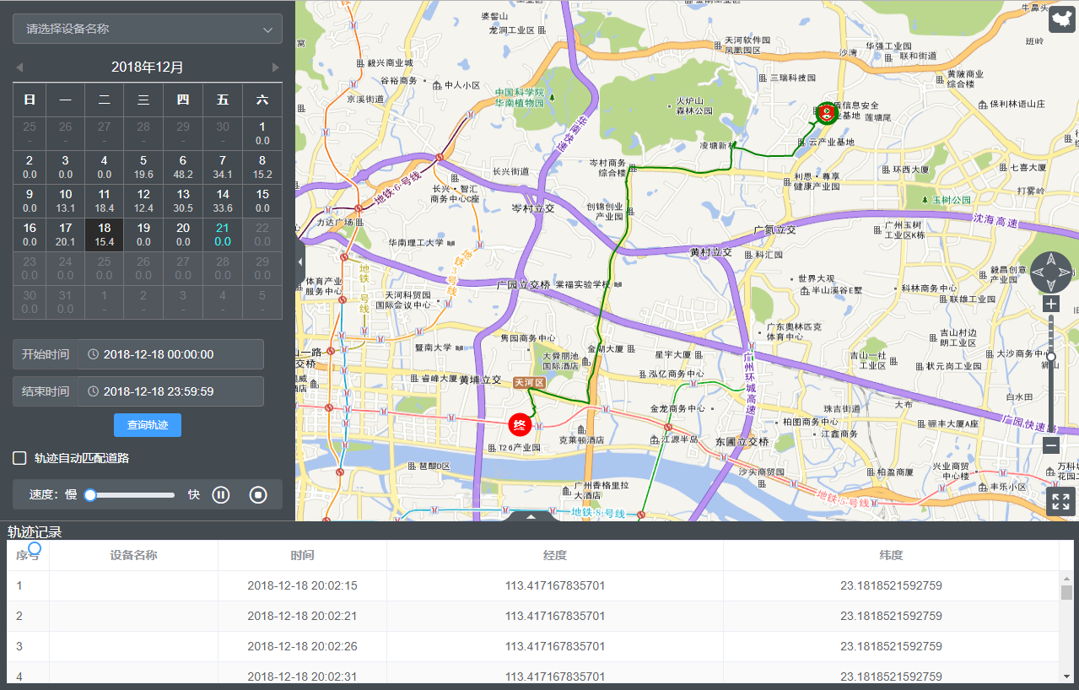Click the stop playback button
The image size is (1079, 690).
click(258, 495)
